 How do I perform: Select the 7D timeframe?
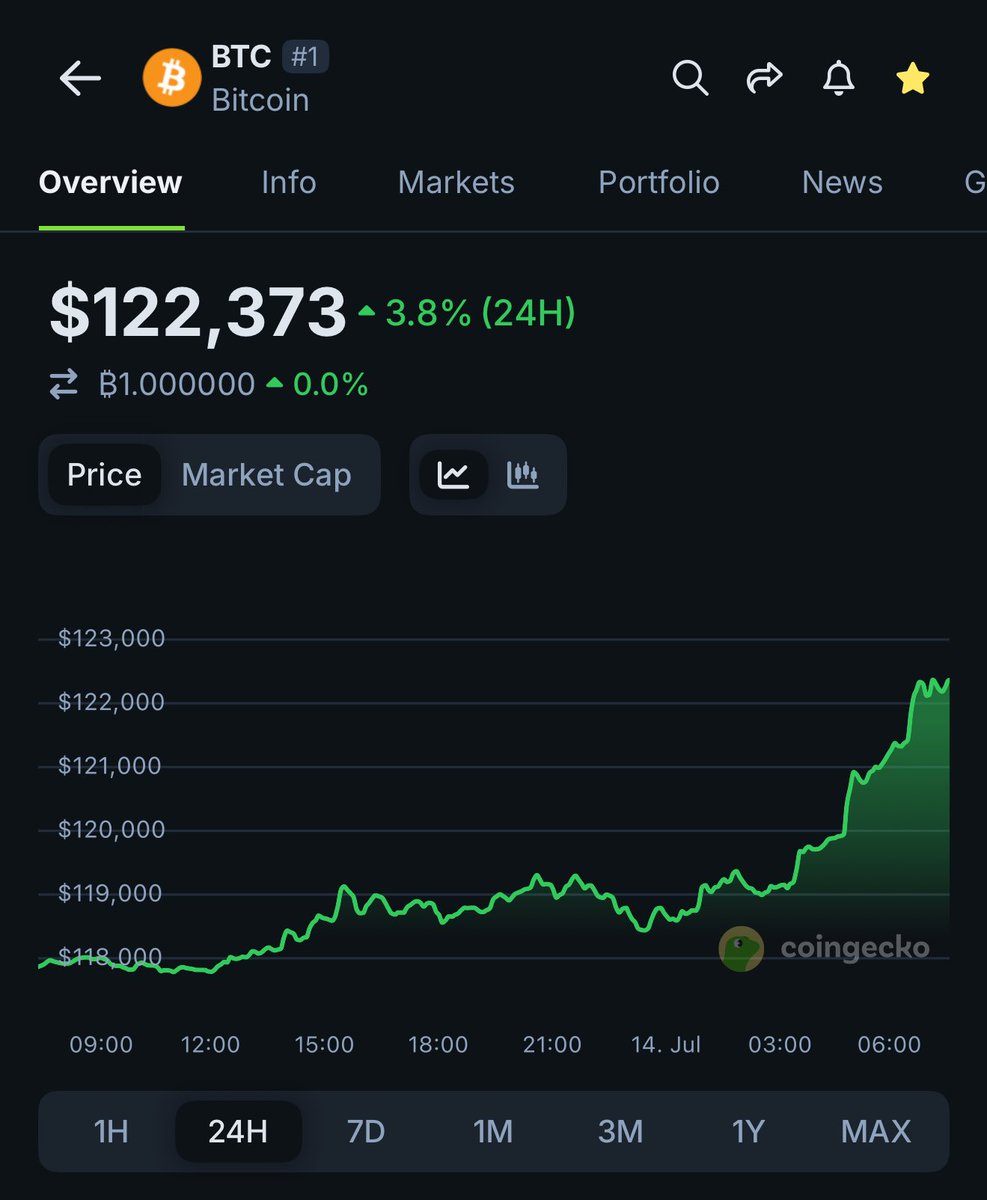366,1131
